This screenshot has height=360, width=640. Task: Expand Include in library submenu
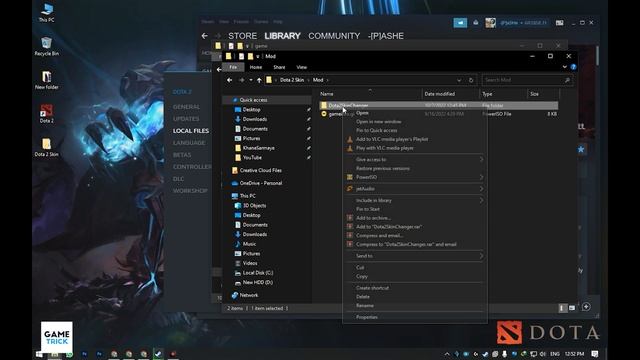415,200
